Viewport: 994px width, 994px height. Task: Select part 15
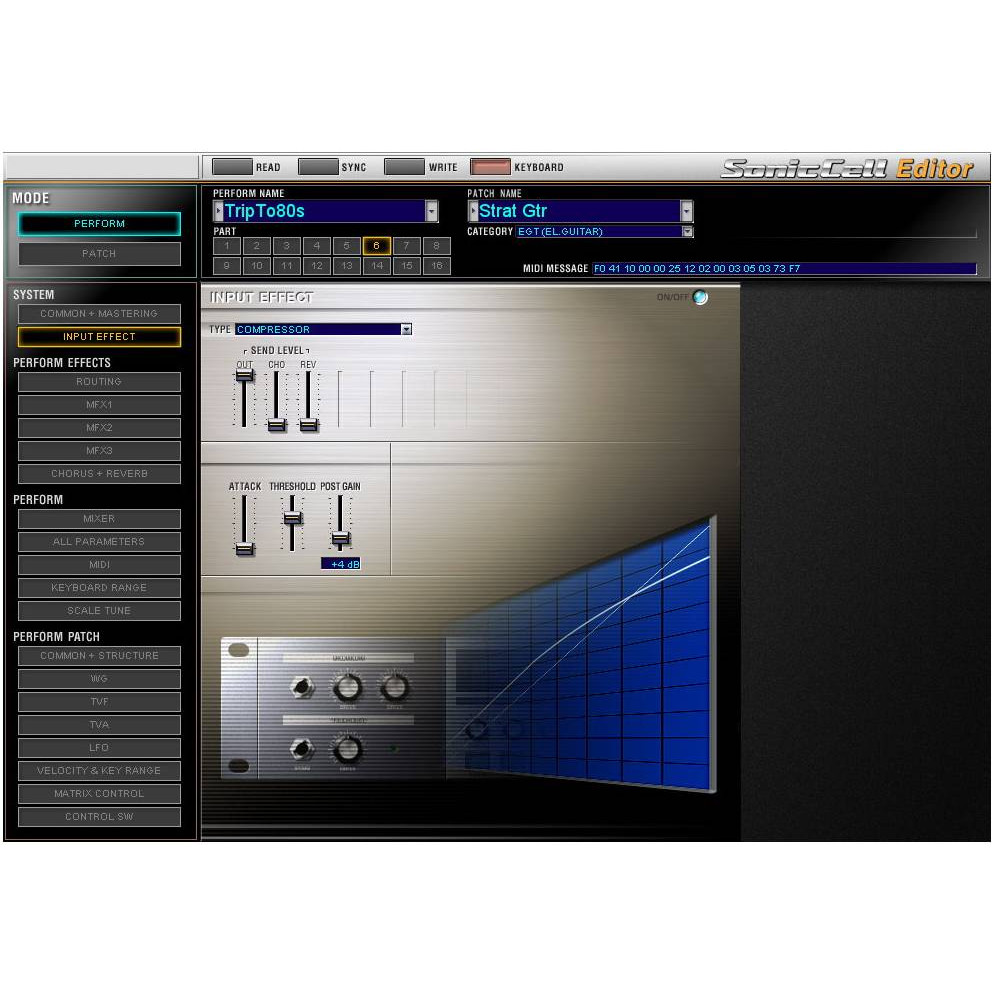click(406, 266)
